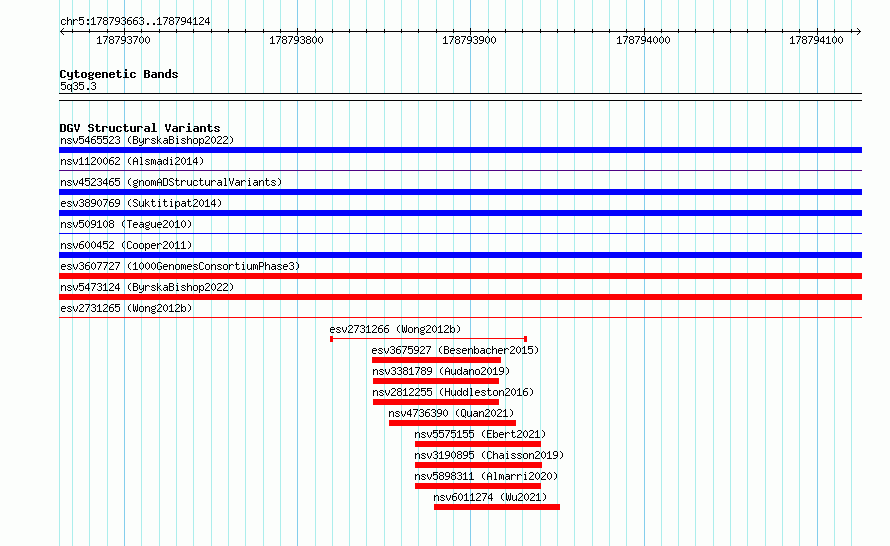Image resolution: width=890 pixels, height=546 pixels.
Task: Select red bar under nsv5898311
Action: (478, 486)
